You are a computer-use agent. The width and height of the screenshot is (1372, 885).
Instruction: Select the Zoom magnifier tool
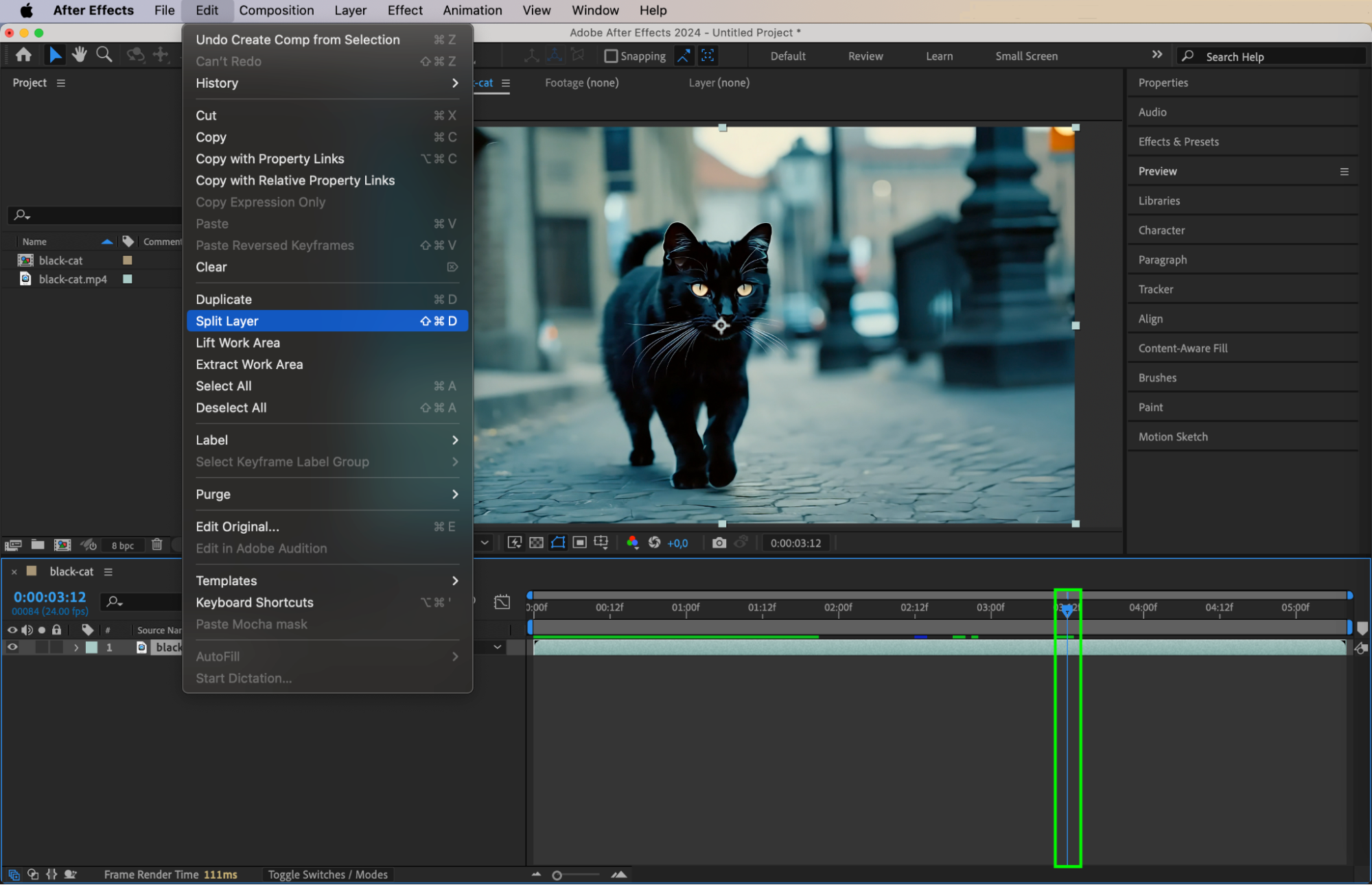104,55
